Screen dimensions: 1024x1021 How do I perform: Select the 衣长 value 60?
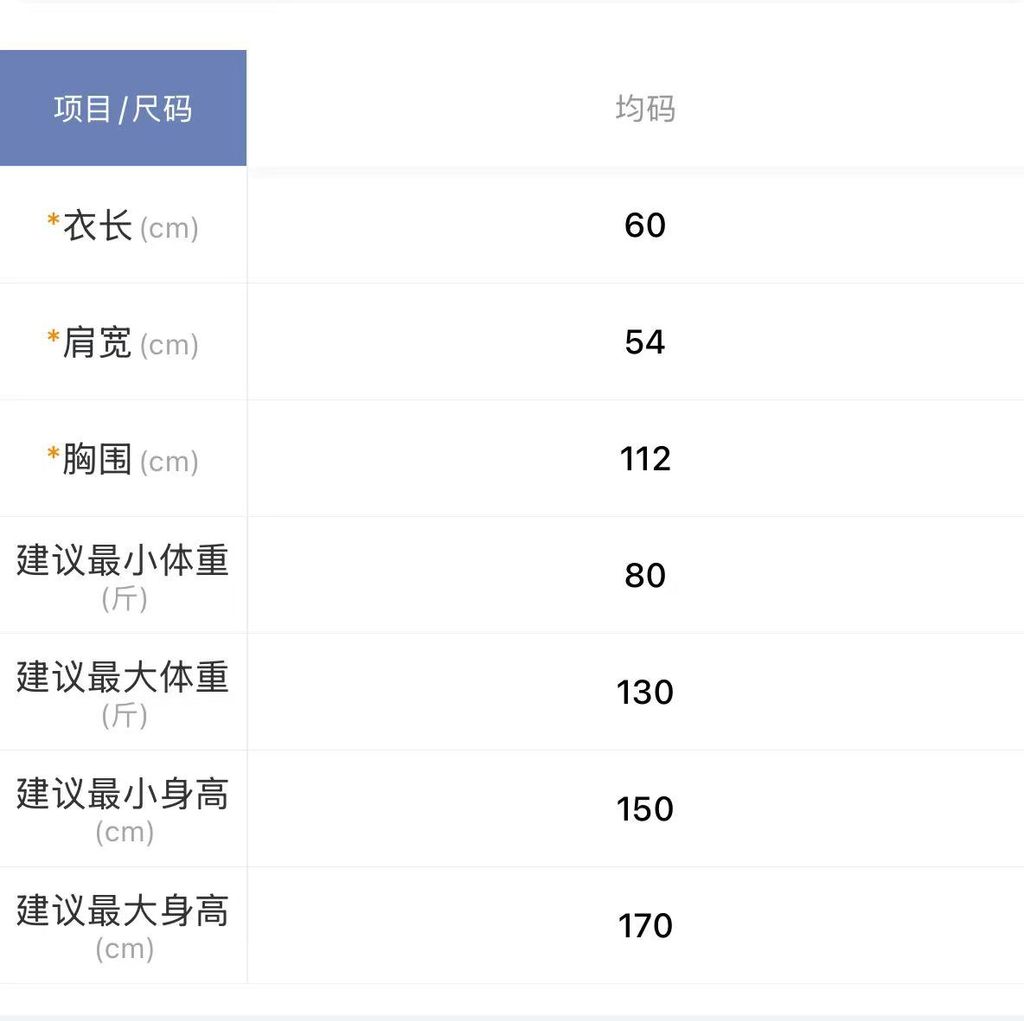(x=645, y=225)
